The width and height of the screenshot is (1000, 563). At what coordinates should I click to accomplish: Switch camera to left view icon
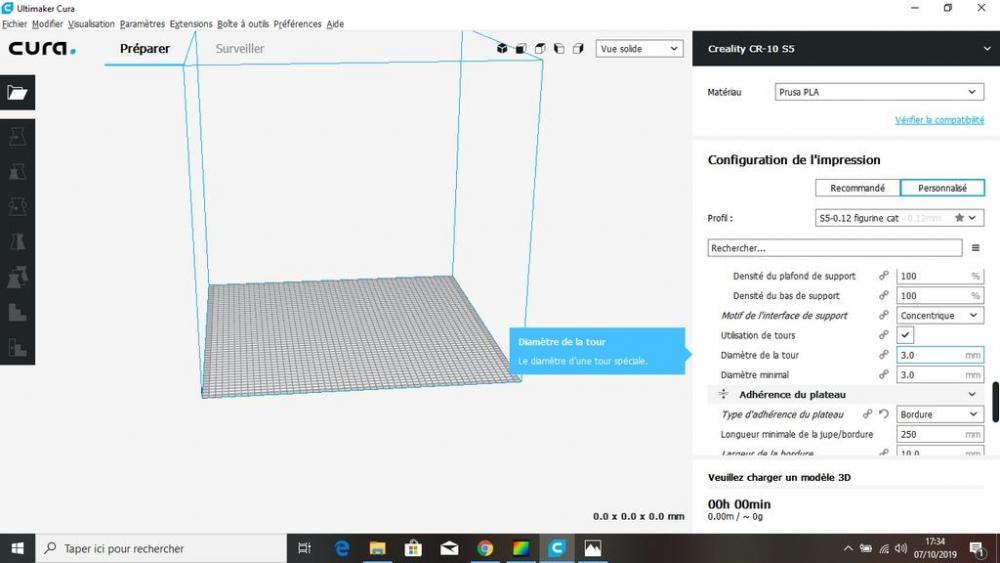(x=559, y=48)
